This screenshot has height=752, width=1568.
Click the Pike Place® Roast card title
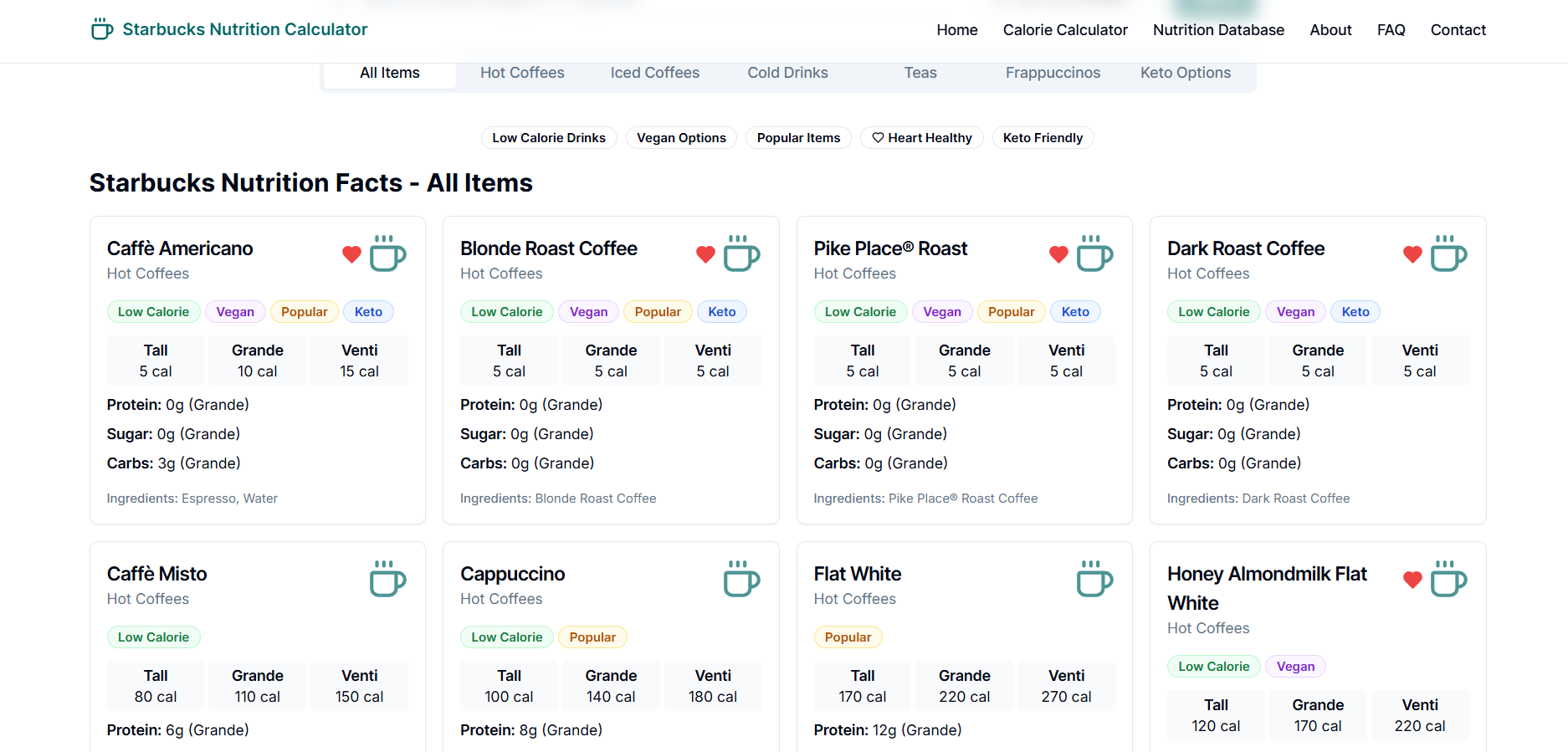(890, 248)
